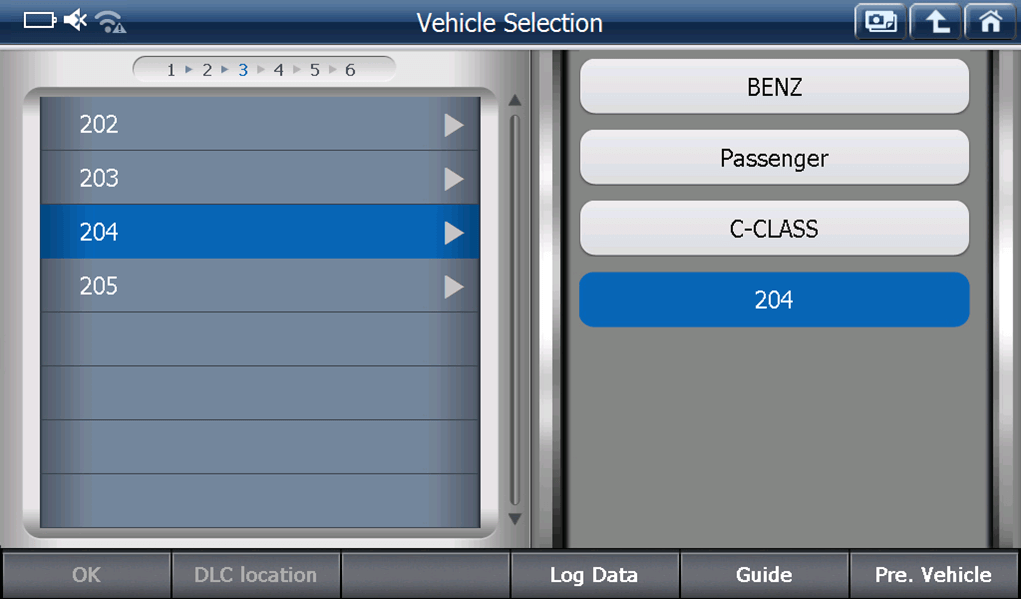Select BENZ in the selection path
The height and width of the screenshot is (599, 1021).
(x=774, y=87)
